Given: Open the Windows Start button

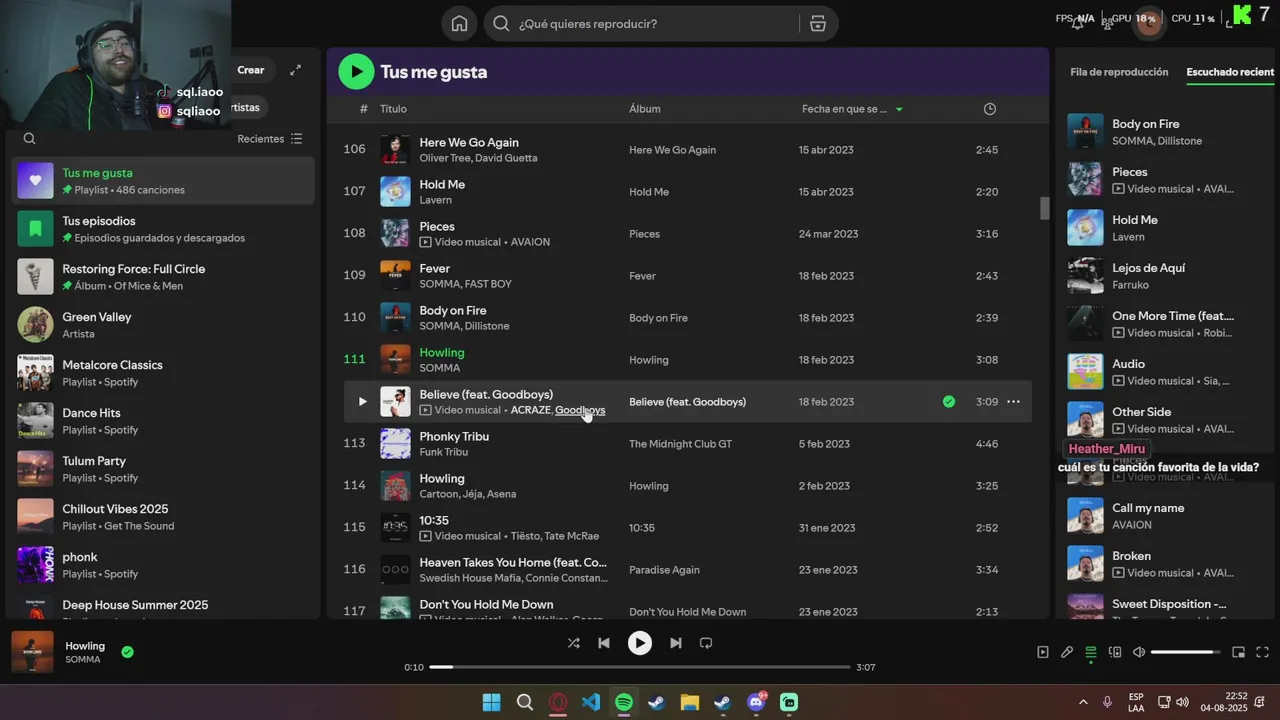Looking at the screenshot, I should [x=491, y=703].
